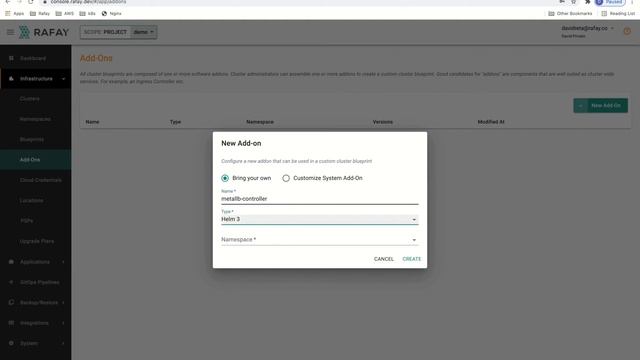Image resolution: width=640 pixels, height=360 pixels.
Task: Click the browser reload icon
Action: tap(31, 2)
